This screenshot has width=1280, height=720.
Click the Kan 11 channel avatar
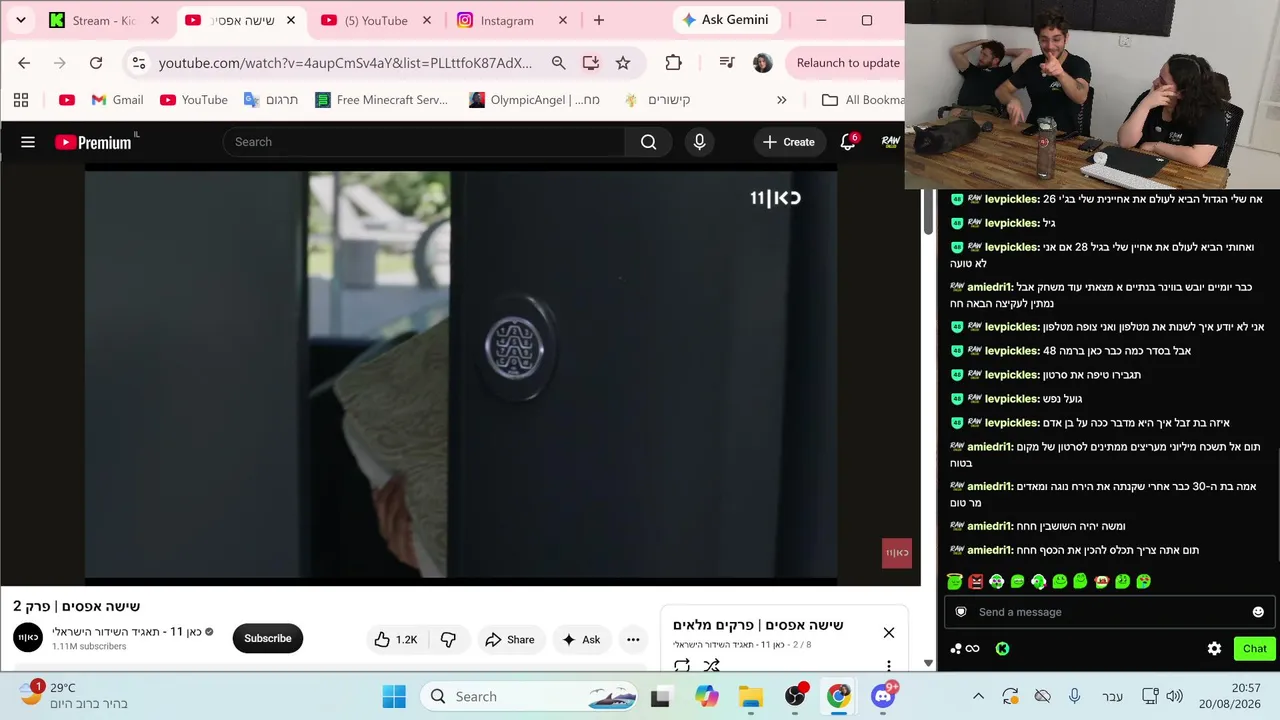coord(28,638)
